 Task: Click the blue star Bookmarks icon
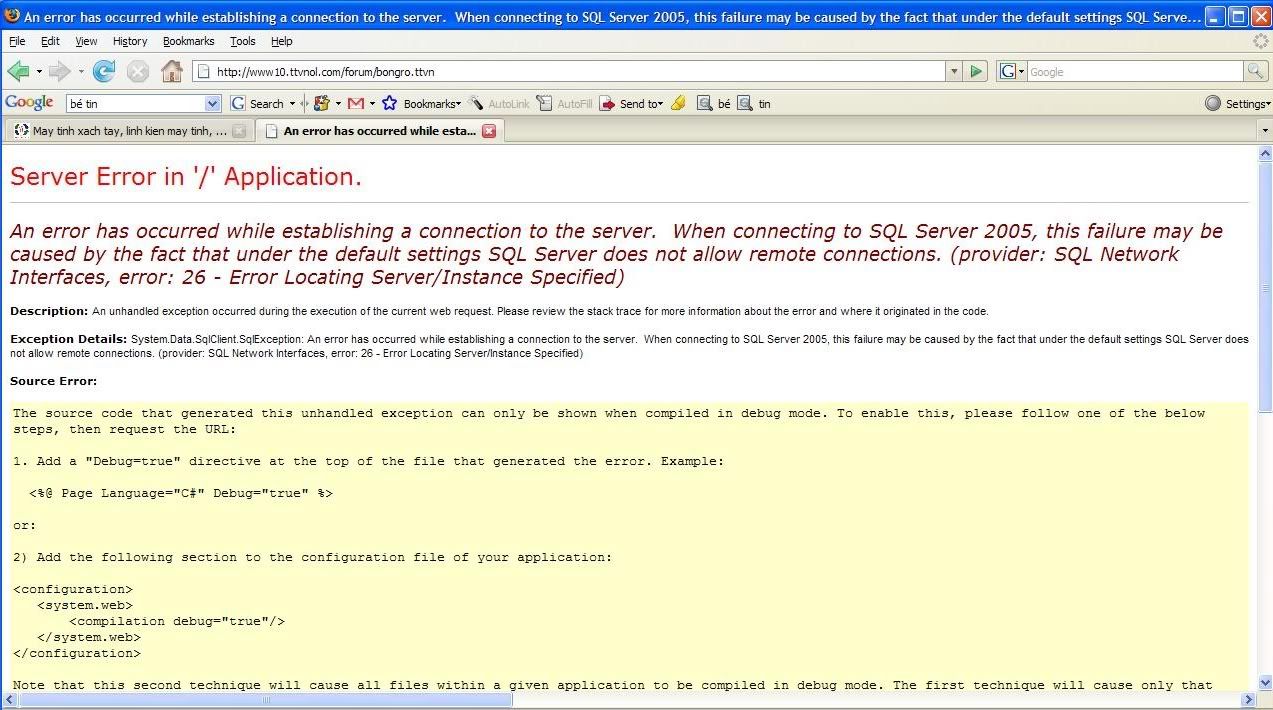point(389,103)
